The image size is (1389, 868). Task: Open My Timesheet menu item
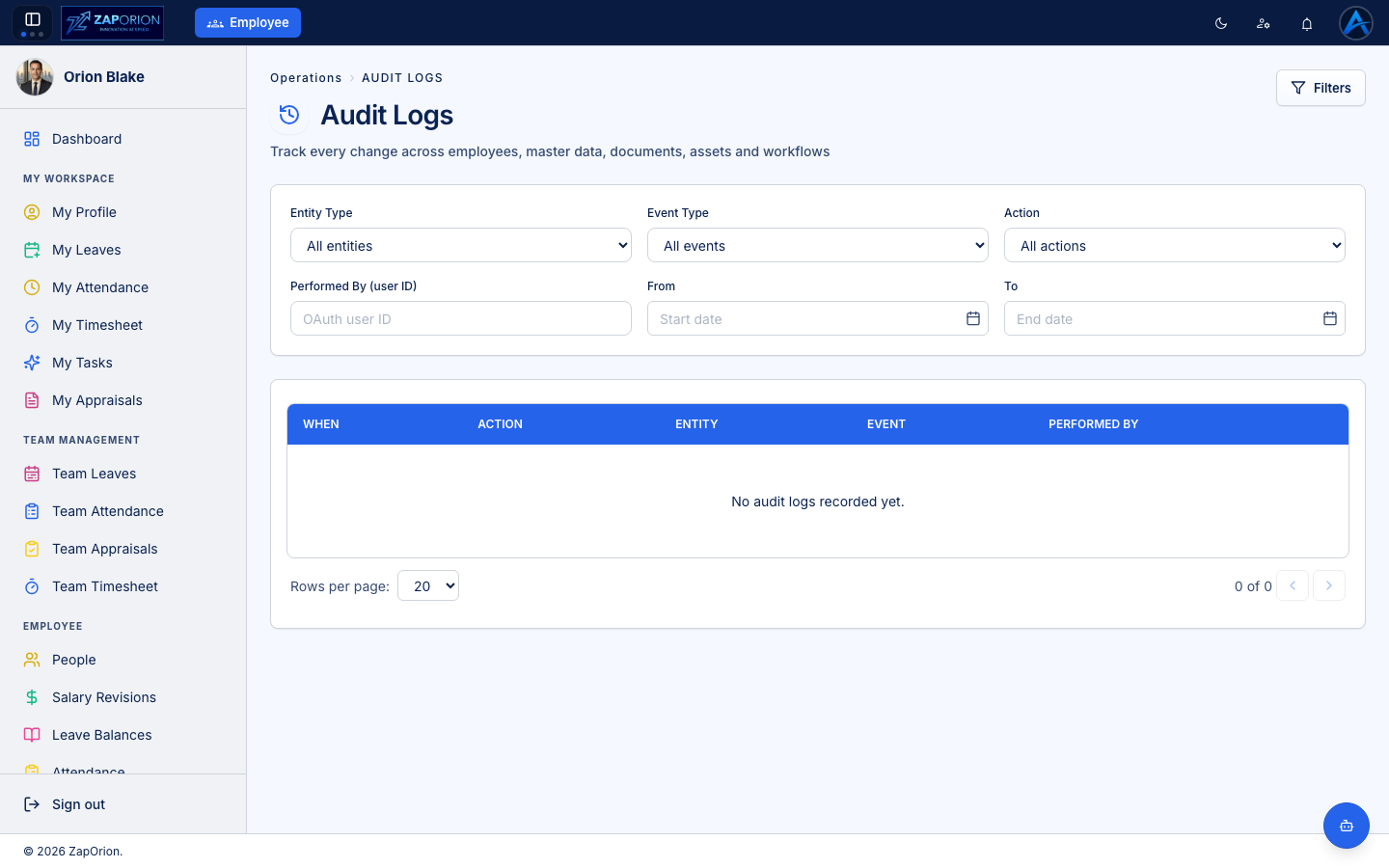coord(123,325)
